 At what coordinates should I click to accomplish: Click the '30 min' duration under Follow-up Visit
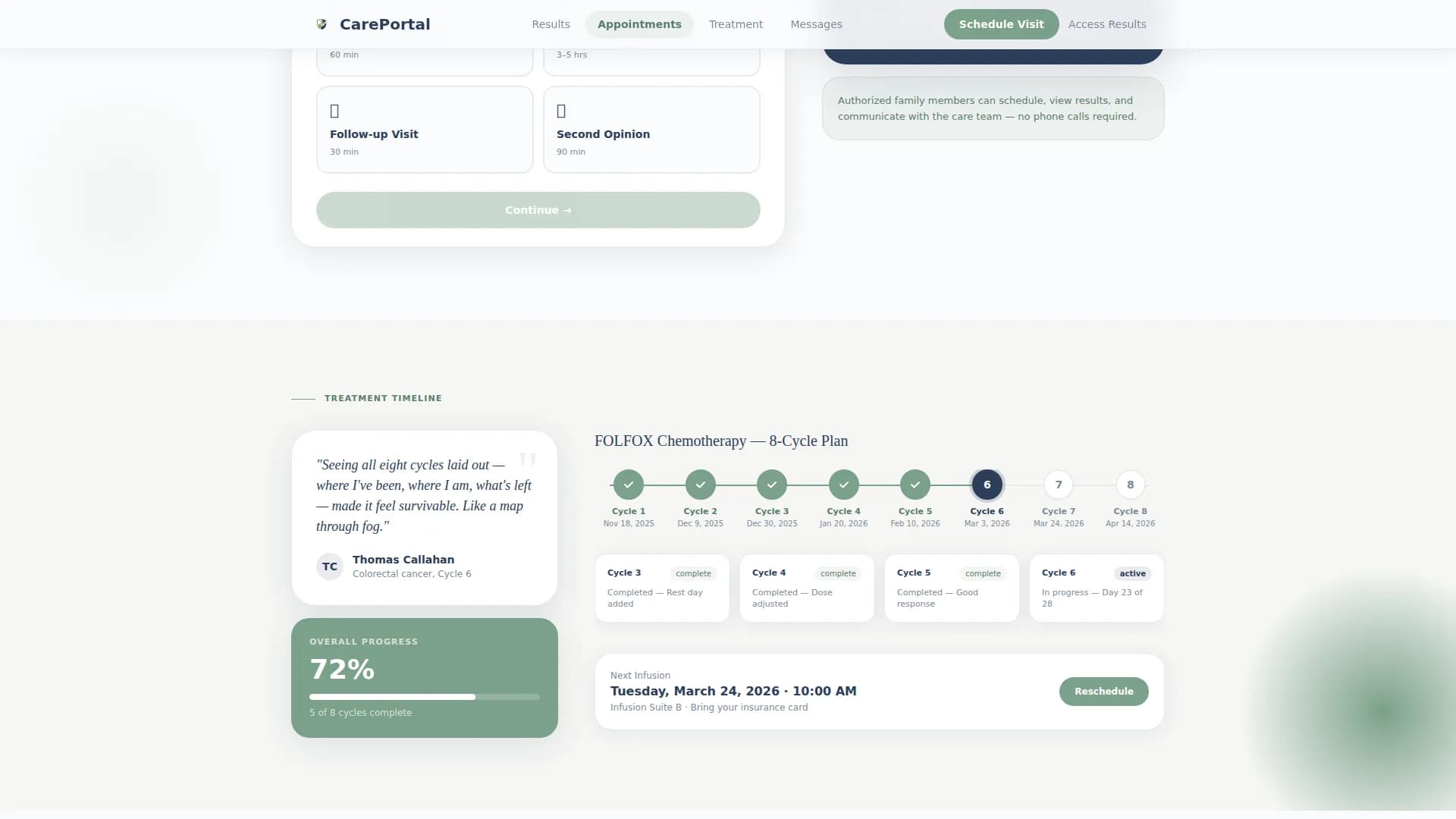pos(344,152)
